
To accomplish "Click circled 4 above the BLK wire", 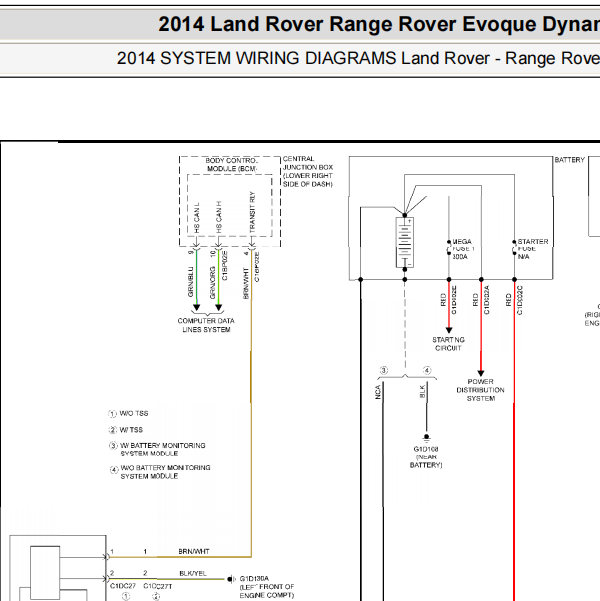I will [427, 370].
